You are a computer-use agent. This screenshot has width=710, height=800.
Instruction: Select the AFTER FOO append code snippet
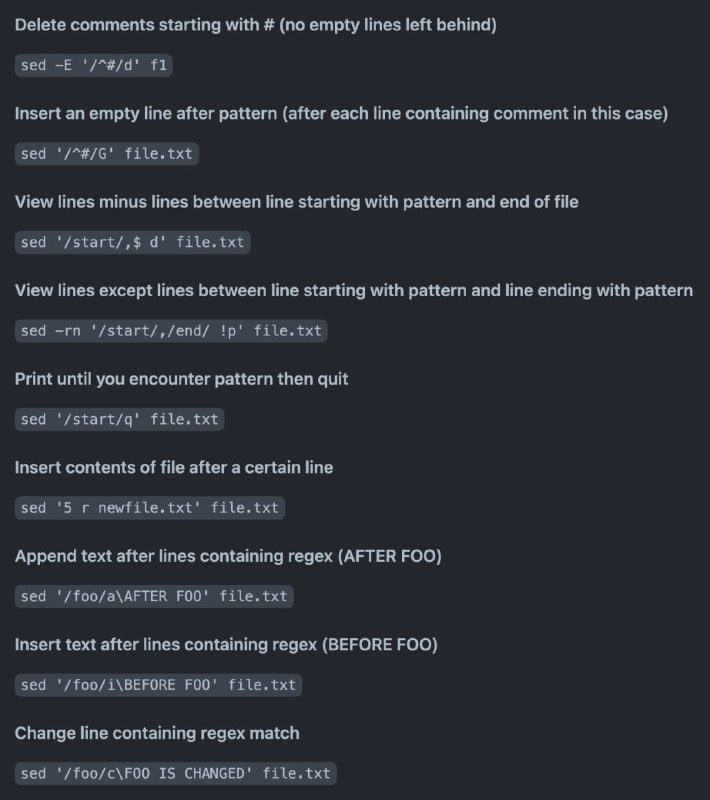[x=154, y=596]
